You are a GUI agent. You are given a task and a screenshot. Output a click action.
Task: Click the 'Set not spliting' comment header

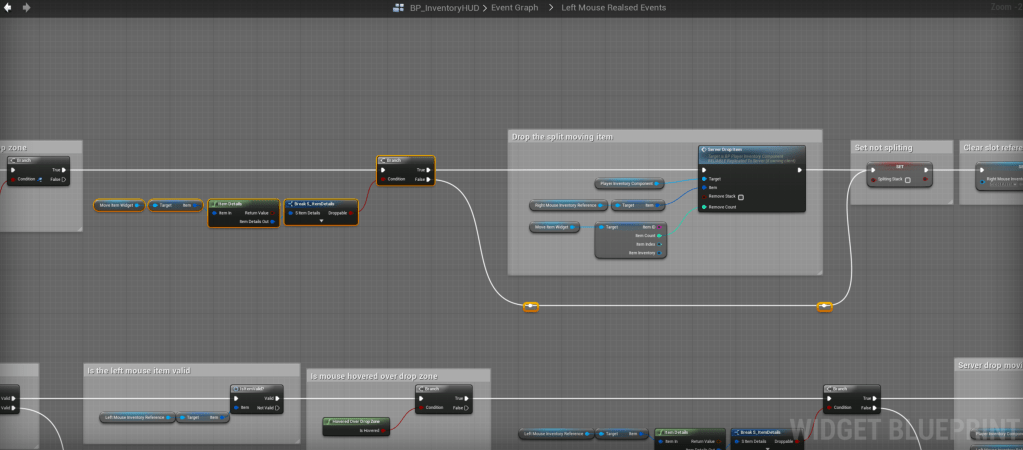coord(883,147)
